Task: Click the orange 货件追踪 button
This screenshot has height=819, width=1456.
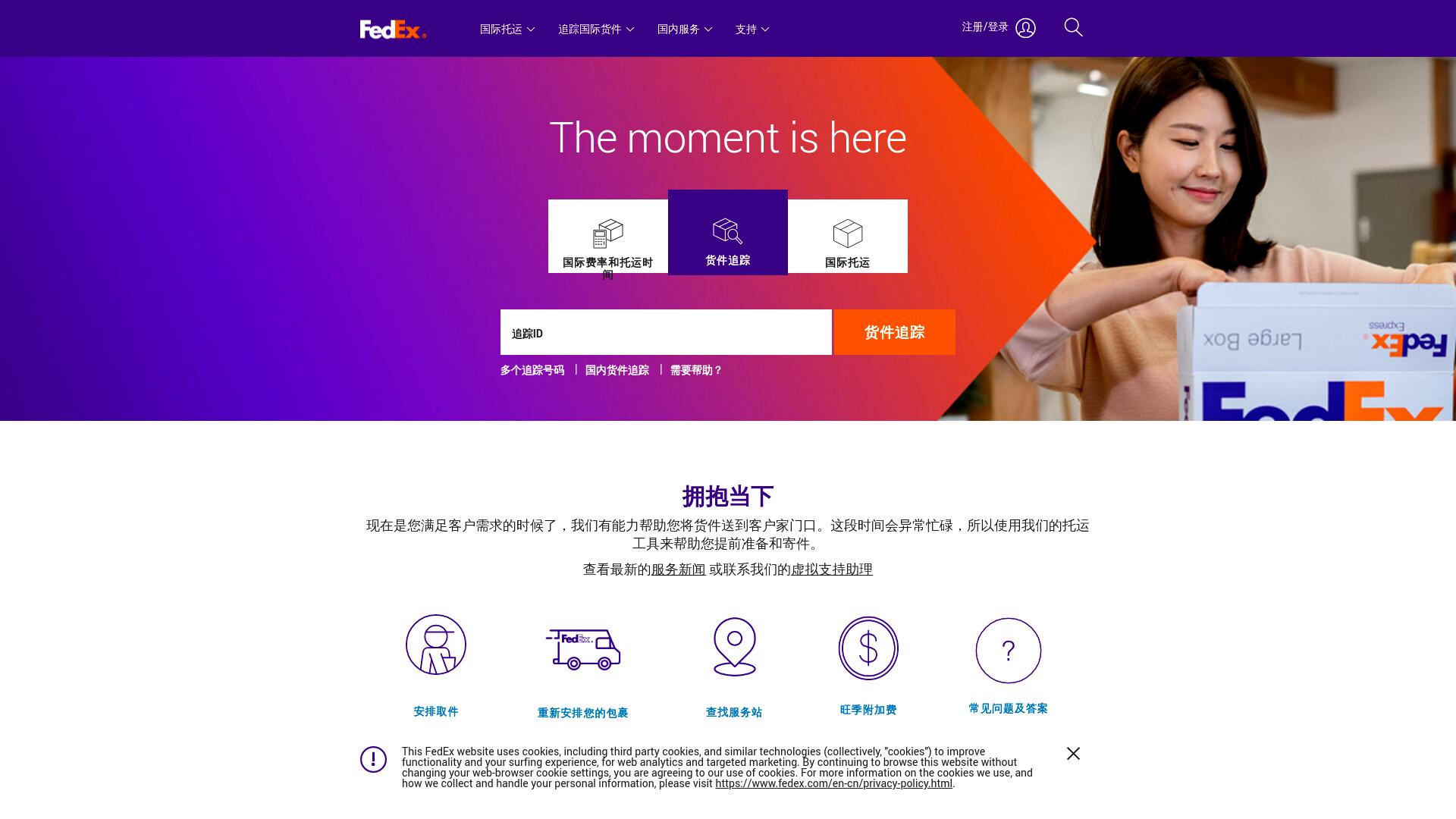Action: click(x=895, y=332)
